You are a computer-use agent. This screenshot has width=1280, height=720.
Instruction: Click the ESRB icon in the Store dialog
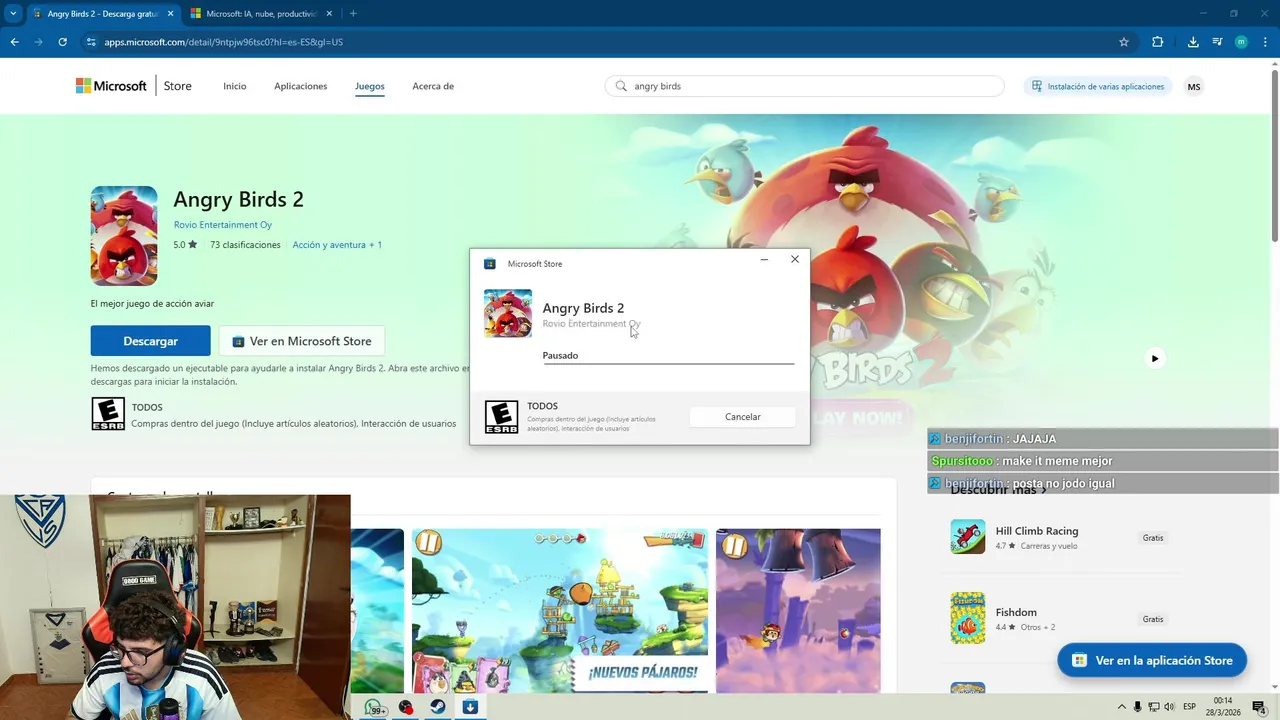click(x=502, y=417)
